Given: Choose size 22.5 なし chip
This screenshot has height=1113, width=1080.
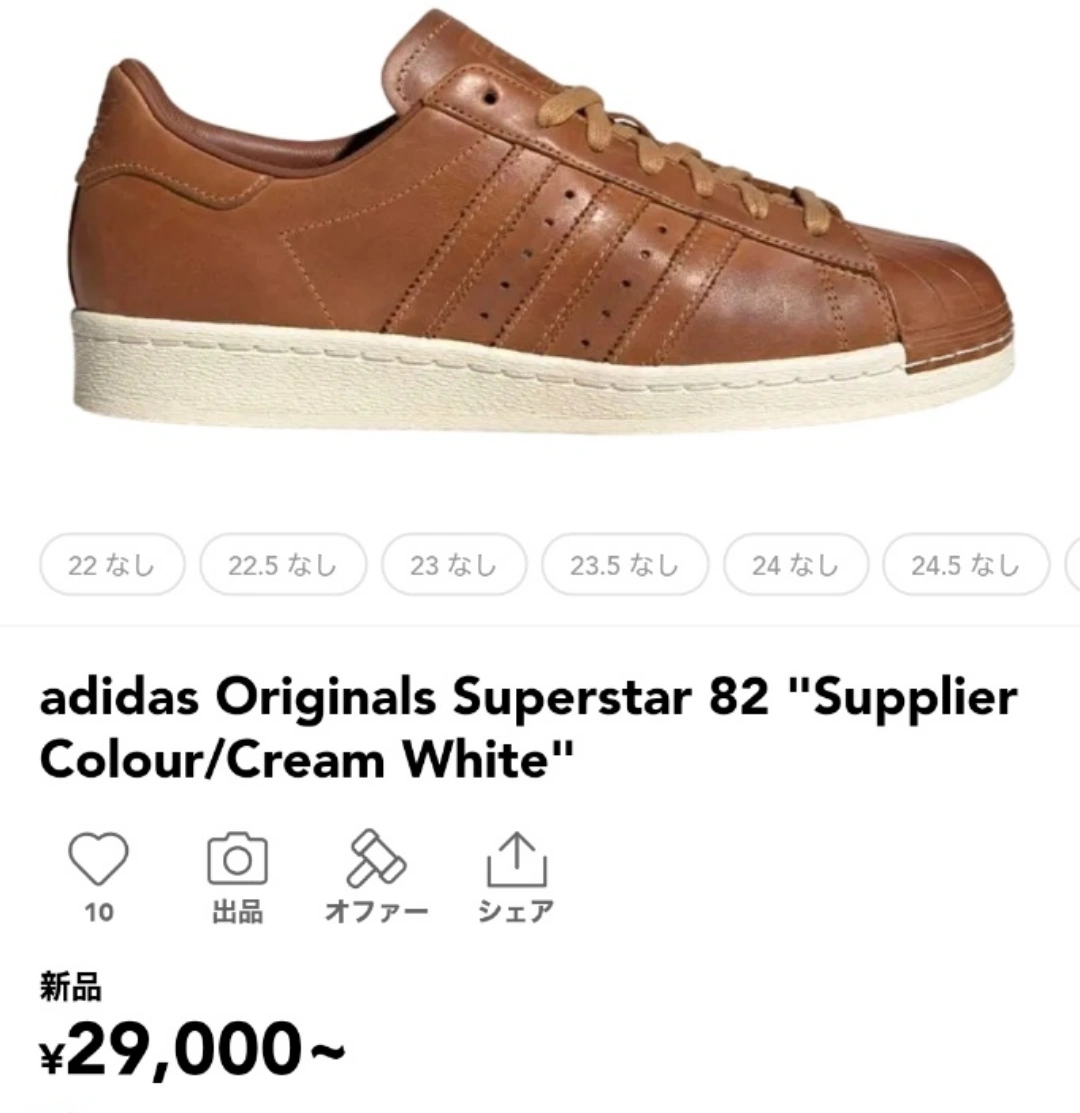Looking at the screenshot, I should point(283,565).
